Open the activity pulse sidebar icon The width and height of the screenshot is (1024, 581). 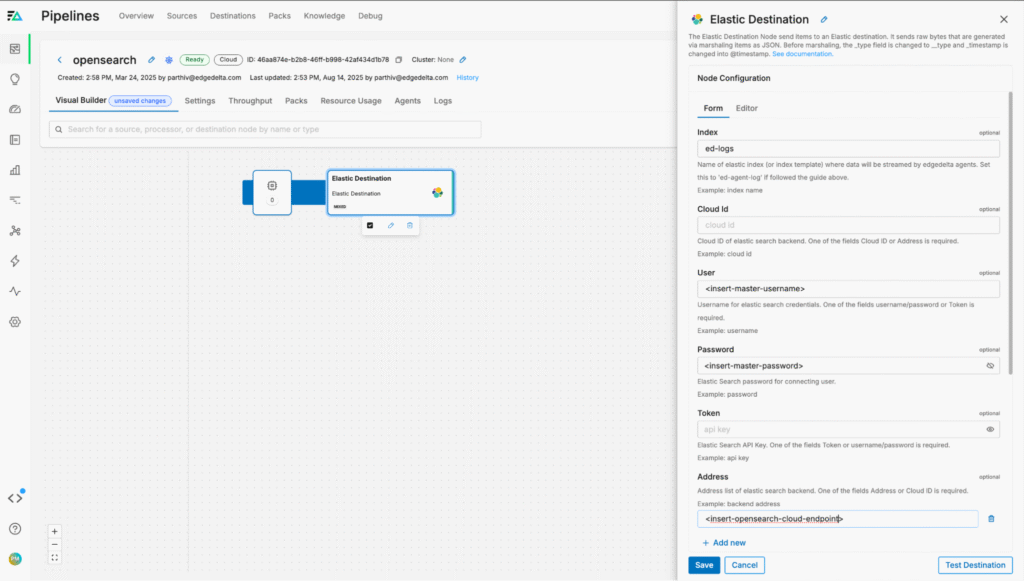tap(15, 291)
